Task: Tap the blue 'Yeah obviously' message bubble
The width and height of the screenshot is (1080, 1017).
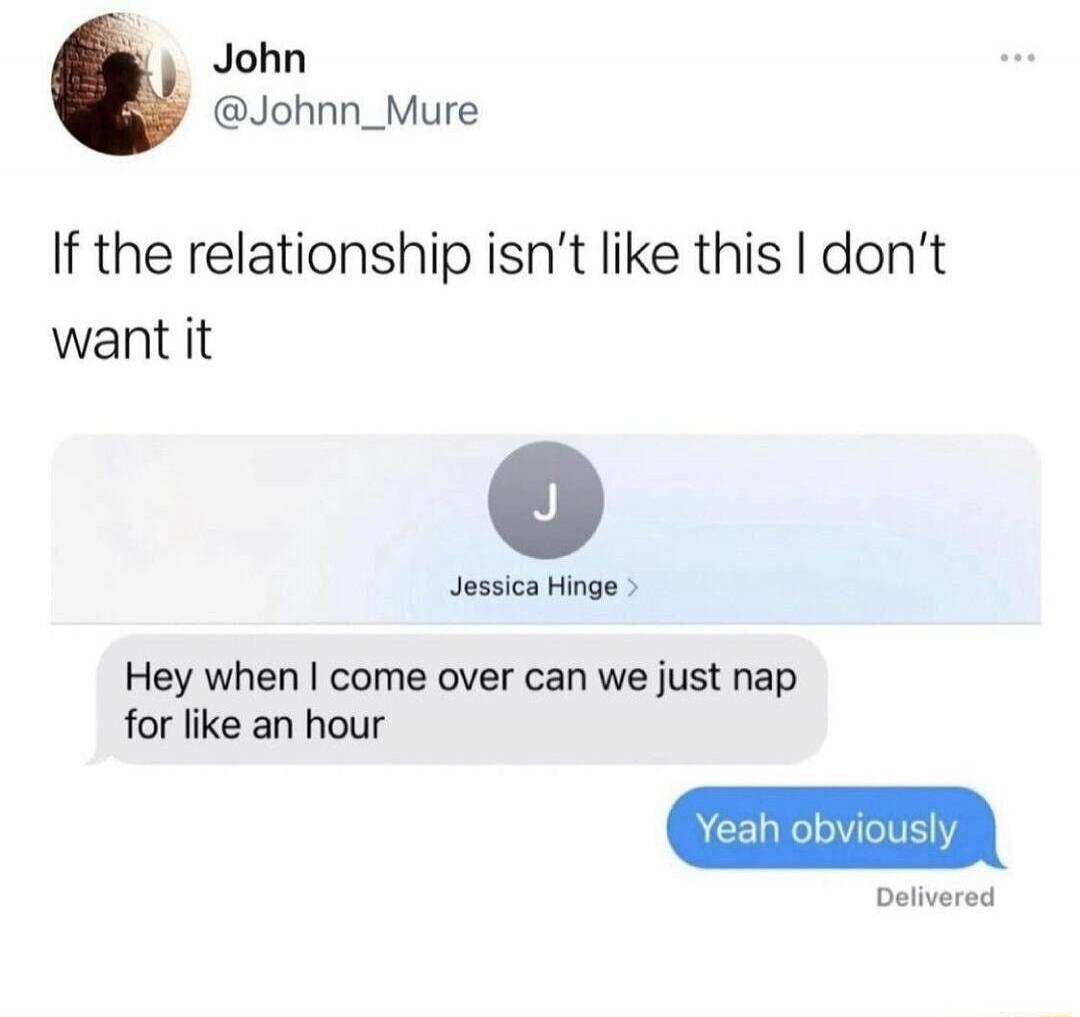Action: pyautogui.click(x=835, y=828)
